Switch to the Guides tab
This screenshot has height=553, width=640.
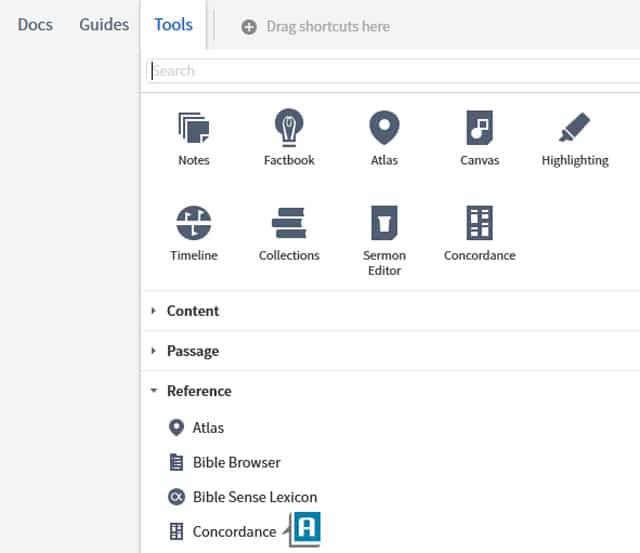click(104, 25)
